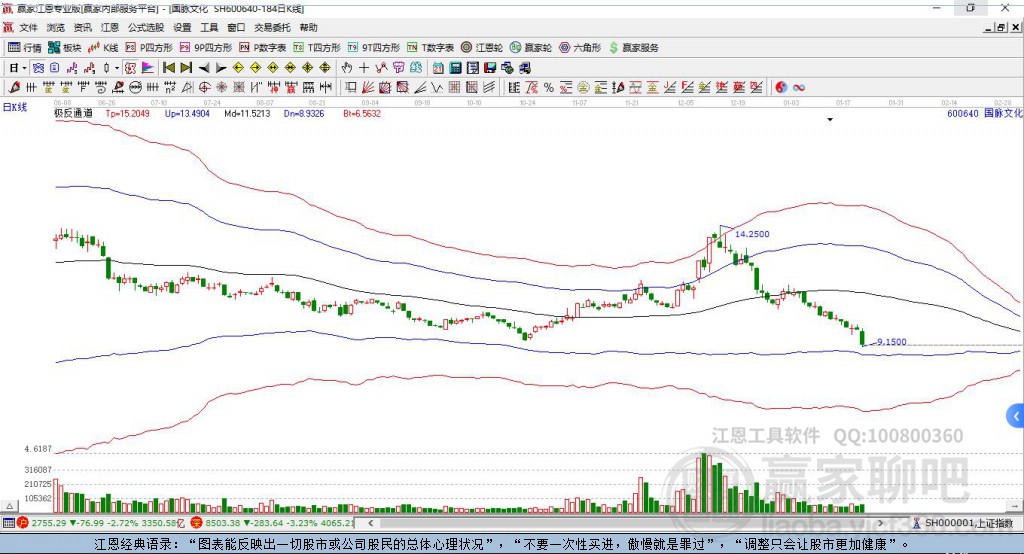Click the n² square number tool
The width and height of the screenshot is (1024, 554).
[x=170, y=87]
